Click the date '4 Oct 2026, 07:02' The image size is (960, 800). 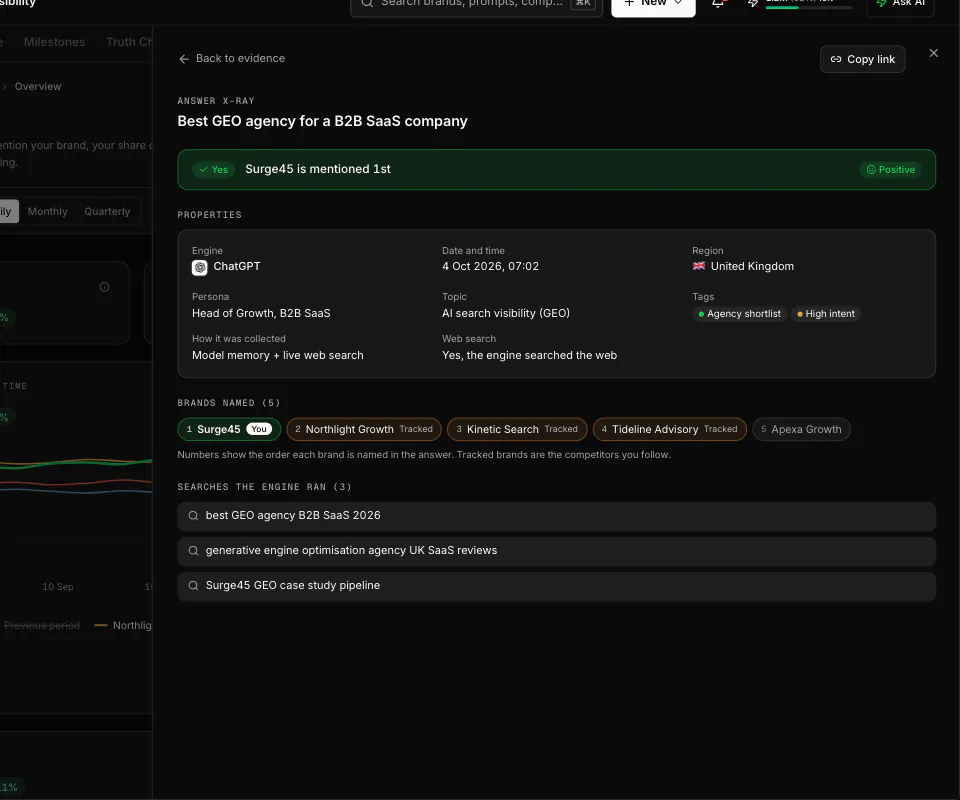[490, 267]
